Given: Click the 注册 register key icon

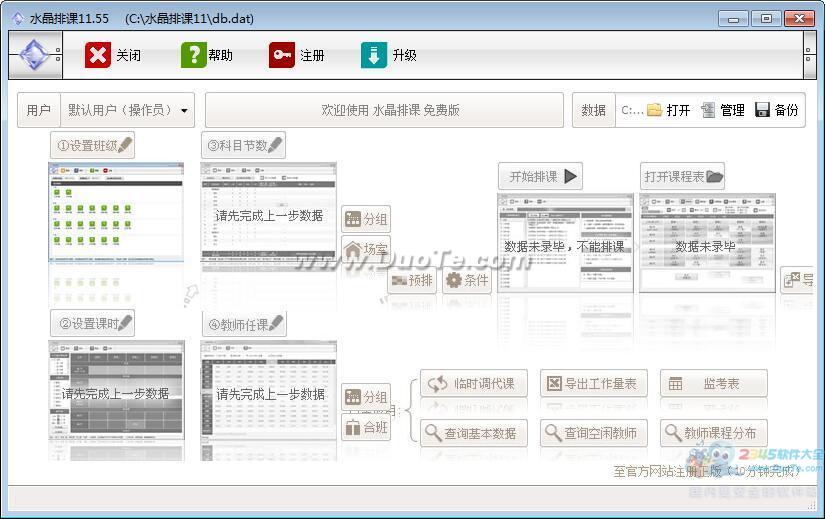Looking at the screenshot, I should [x=282, y=55].
